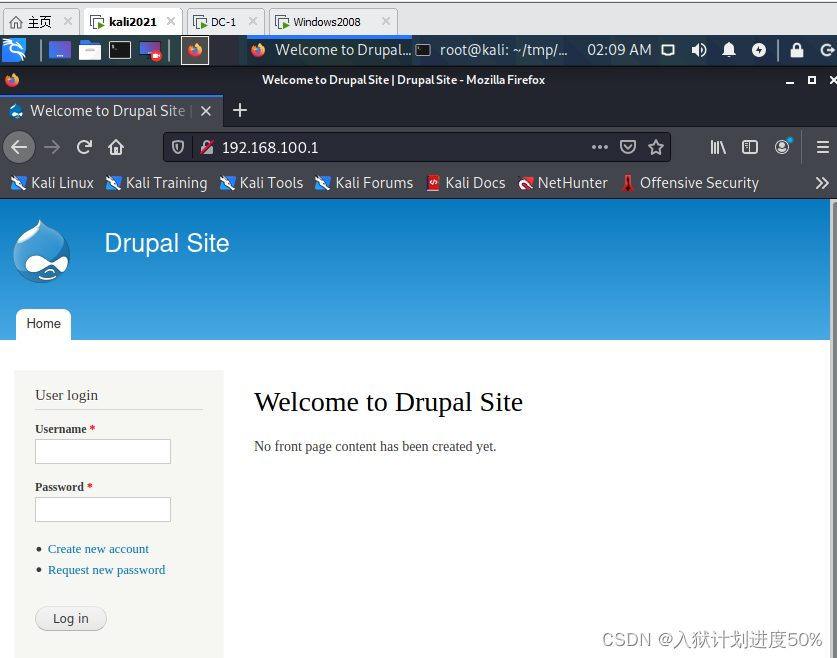The width and height of the screenshot is (837, 658).
Task: Switch to root@kali terminal taskbar window
Action: coord(492,50)
